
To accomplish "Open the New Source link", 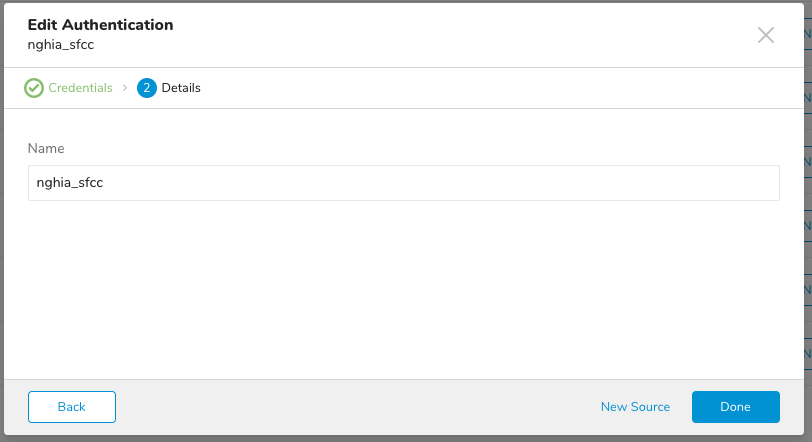I will 635,407.
